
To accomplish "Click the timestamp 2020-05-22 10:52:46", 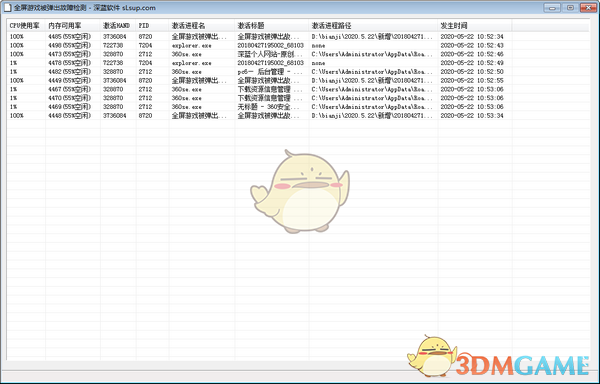I will (472, 54).
